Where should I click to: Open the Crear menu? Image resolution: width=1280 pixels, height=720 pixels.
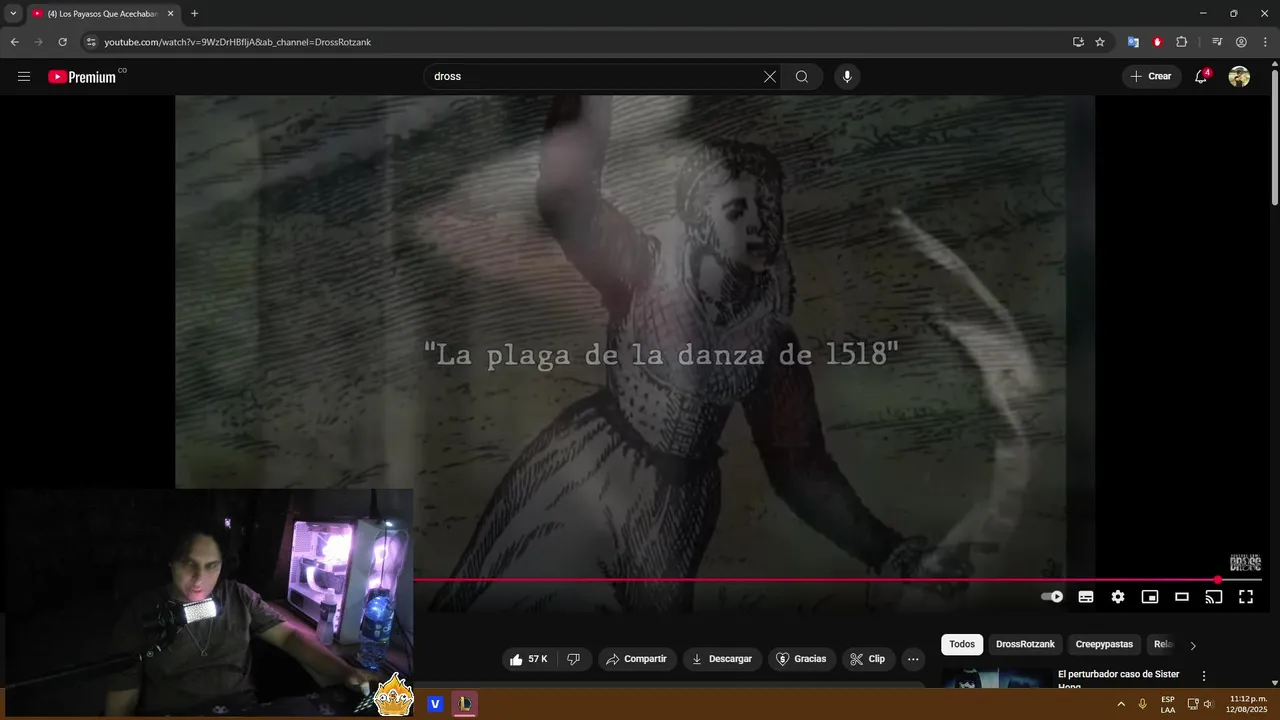coord(1151,76)
